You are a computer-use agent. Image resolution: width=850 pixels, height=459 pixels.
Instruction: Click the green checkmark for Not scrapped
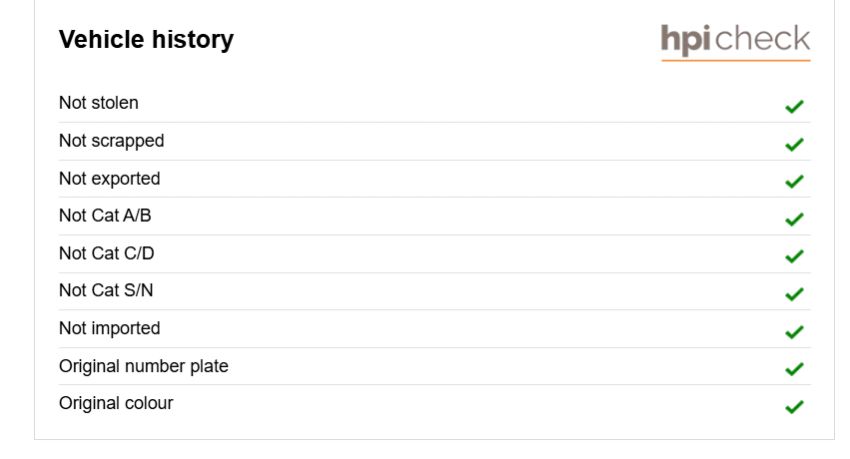(794, 144)
